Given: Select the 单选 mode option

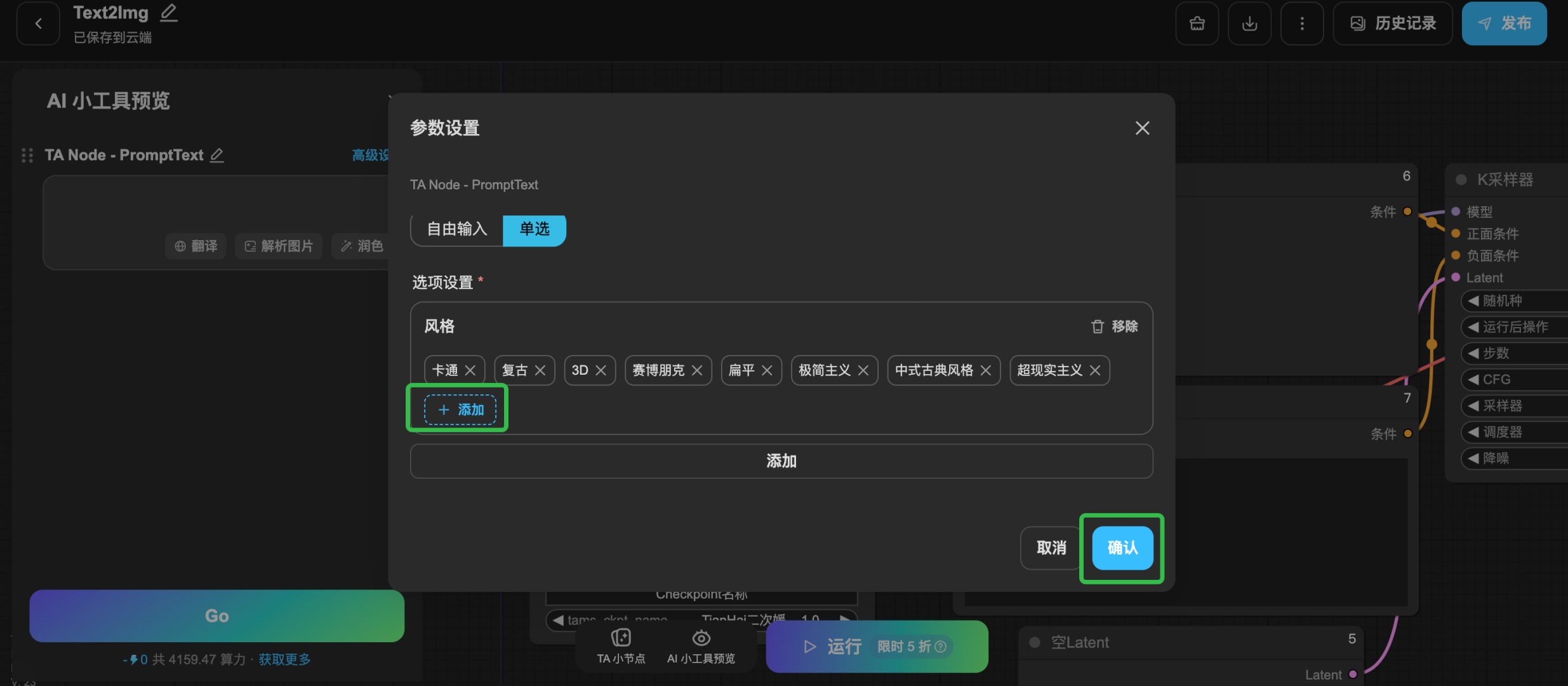Looking at the screenshot, I should (x=534, y=229).
